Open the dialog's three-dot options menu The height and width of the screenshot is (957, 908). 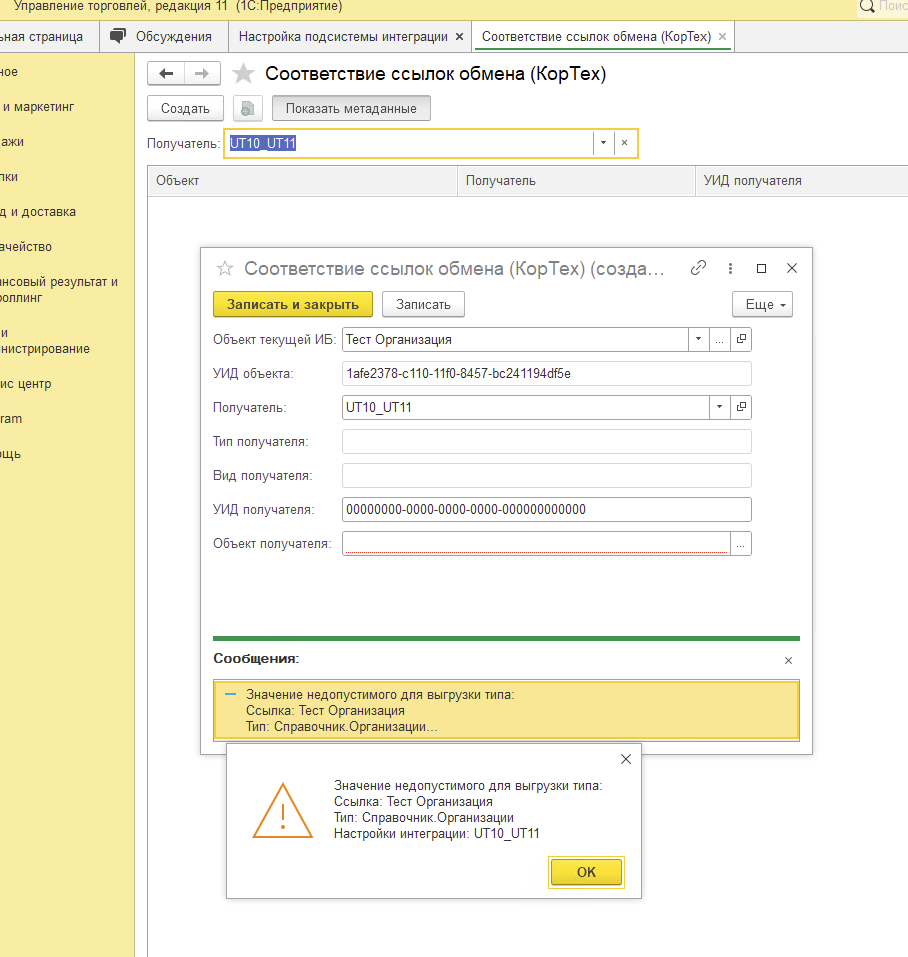tap(731, 268)
